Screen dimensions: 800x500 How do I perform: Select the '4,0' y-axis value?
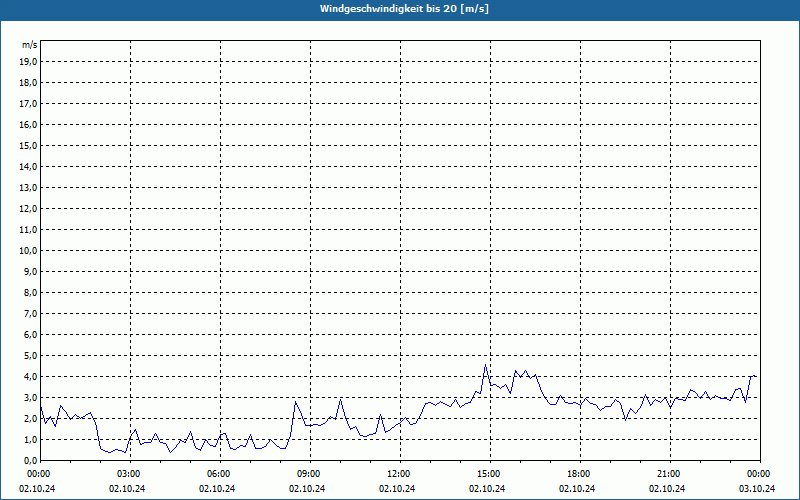[x=30, y=377]
